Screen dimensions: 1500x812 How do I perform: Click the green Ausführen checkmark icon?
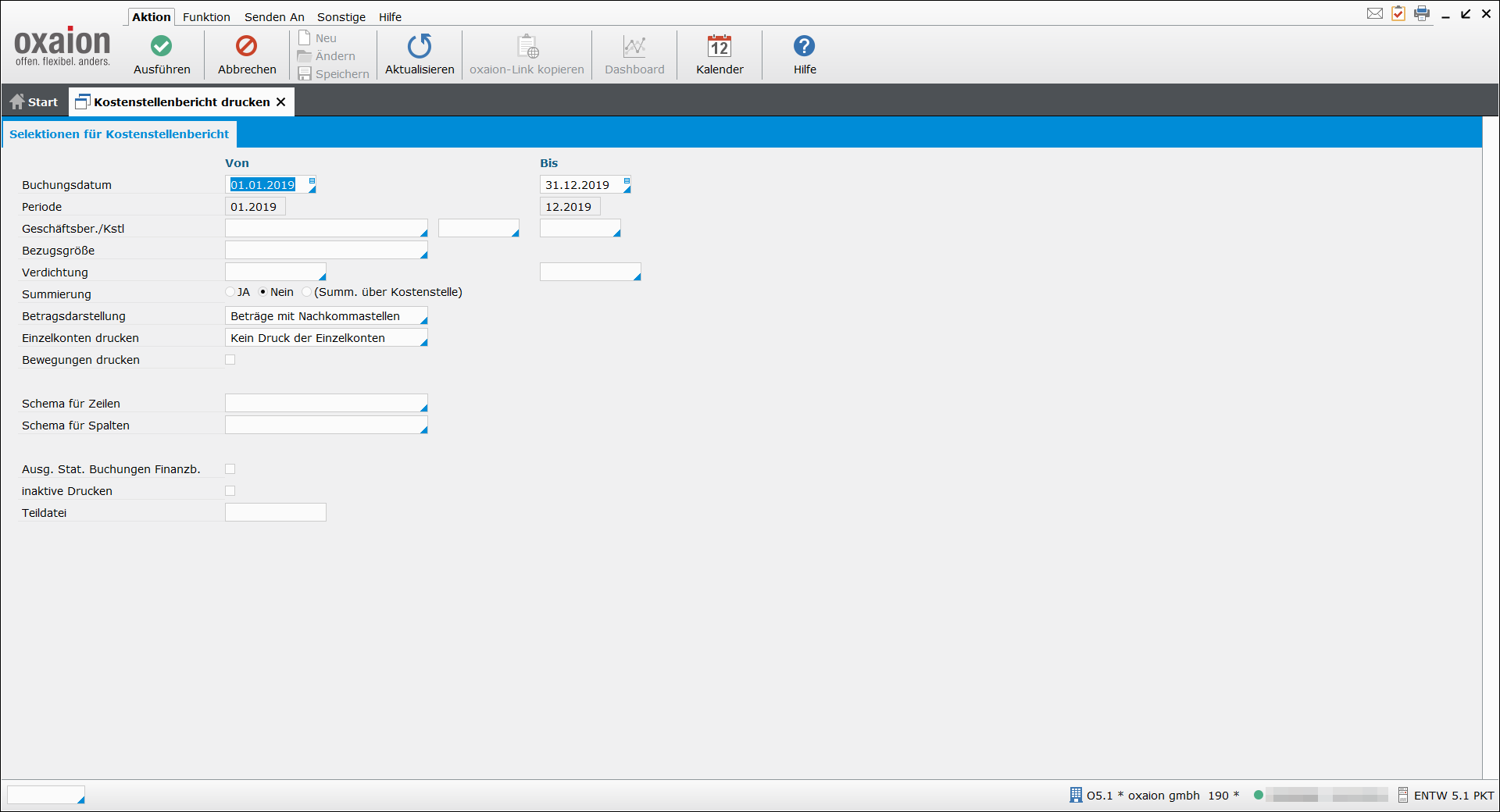pos(162,46)
